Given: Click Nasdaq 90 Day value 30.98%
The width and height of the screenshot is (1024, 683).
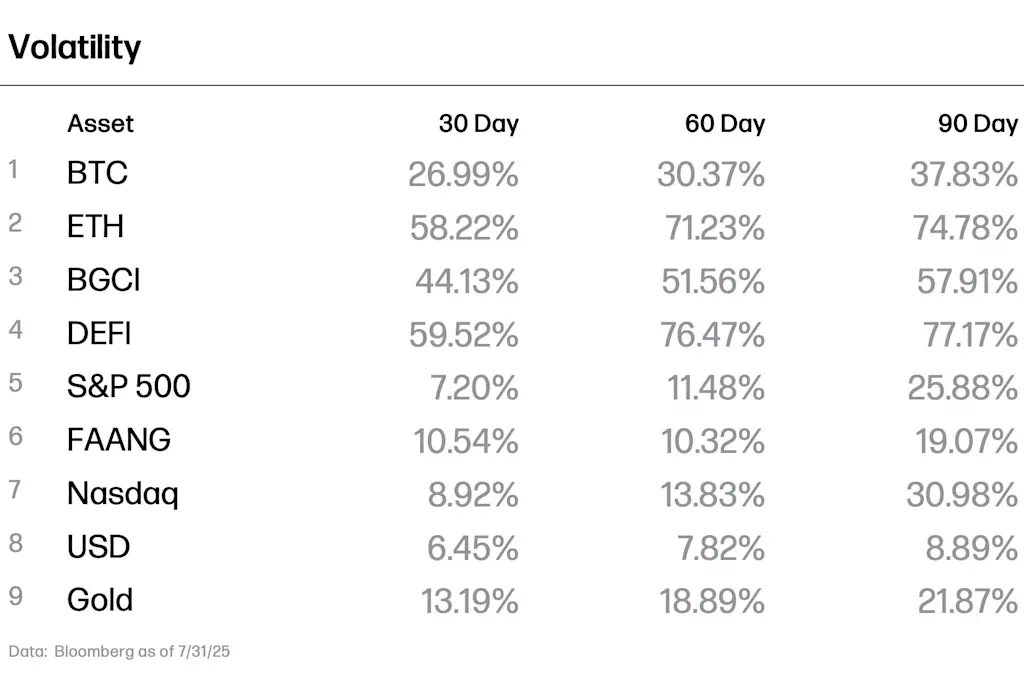Looking at the screenshot, I should pyautogui.click(x=962, y=495).
